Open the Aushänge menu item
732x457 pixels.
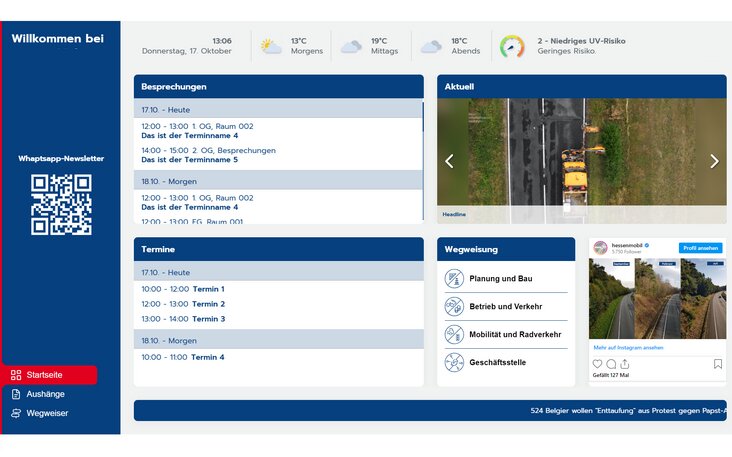point(45,394)
